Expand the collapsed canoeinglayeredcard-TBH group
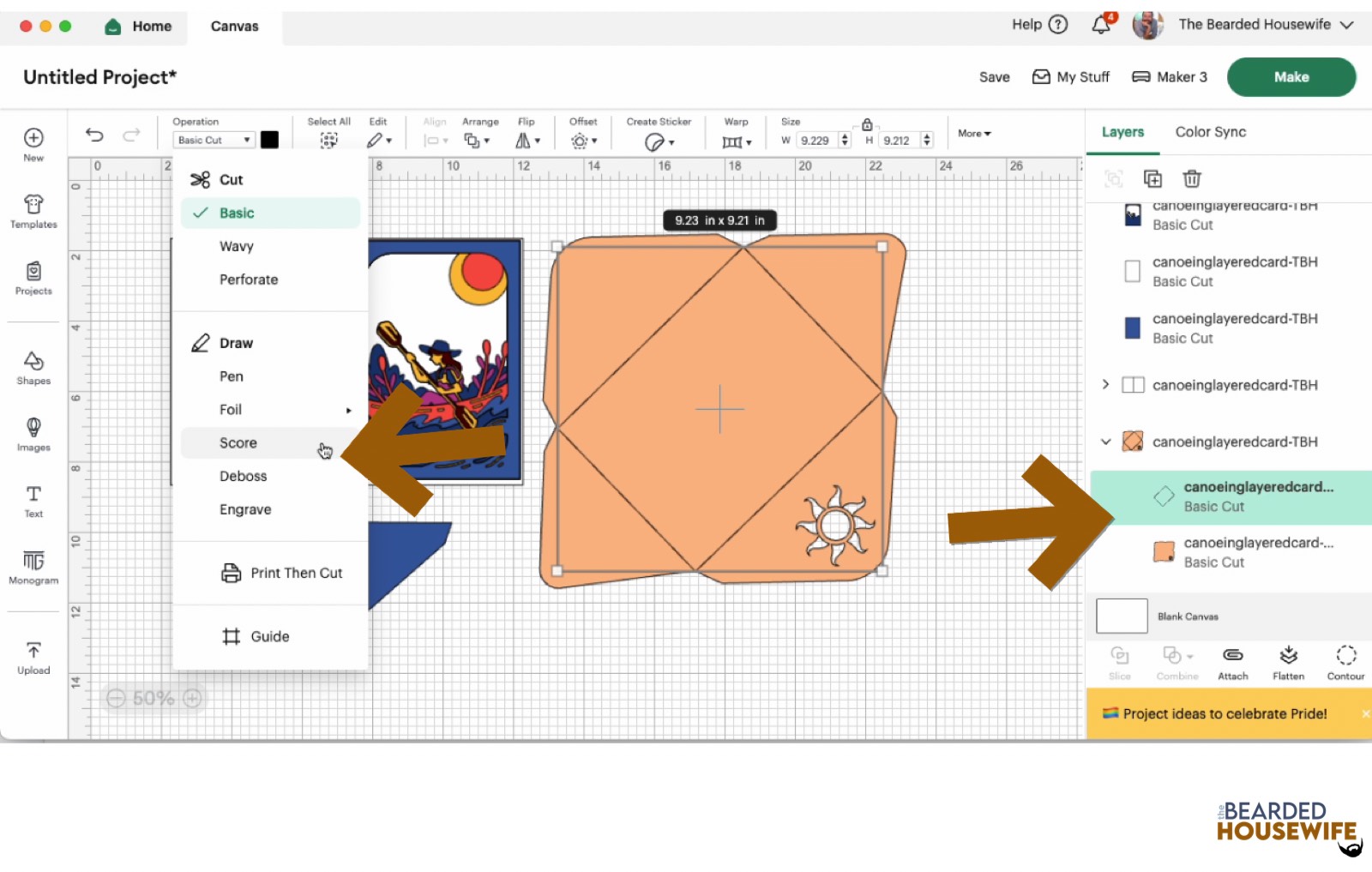 coord(1105,384)
